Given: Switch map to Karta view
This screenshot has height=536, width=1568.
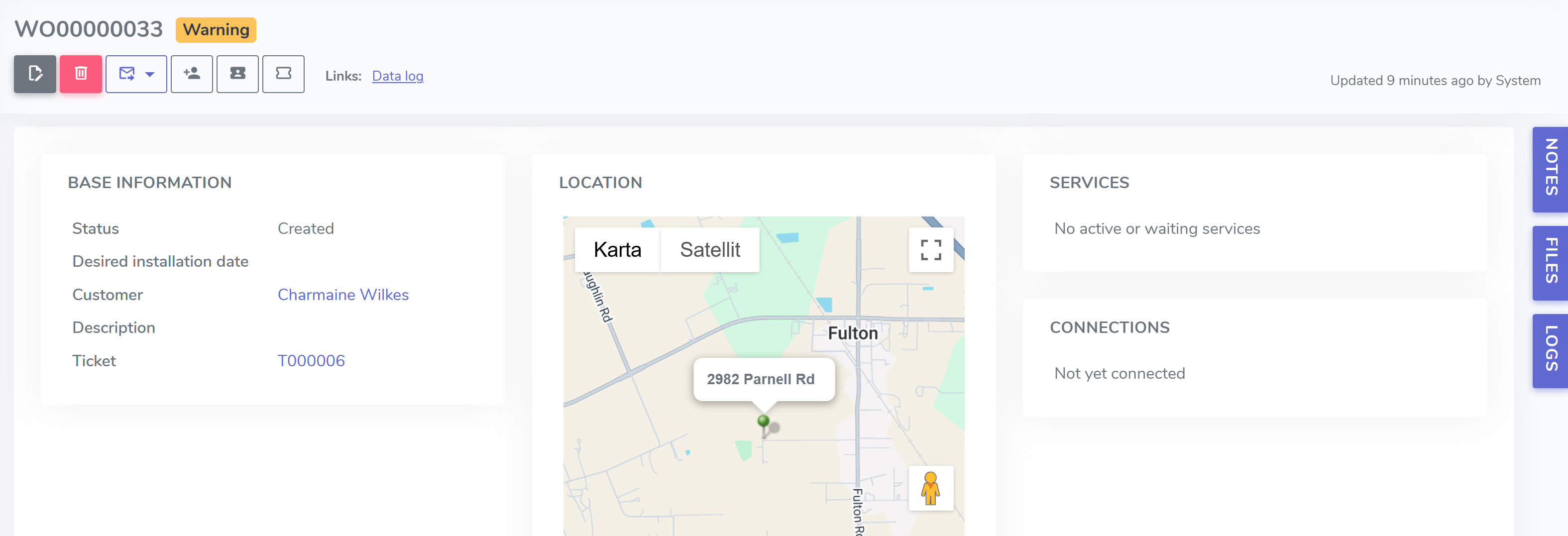Looking at the screenshot, I should click(617, 249).
